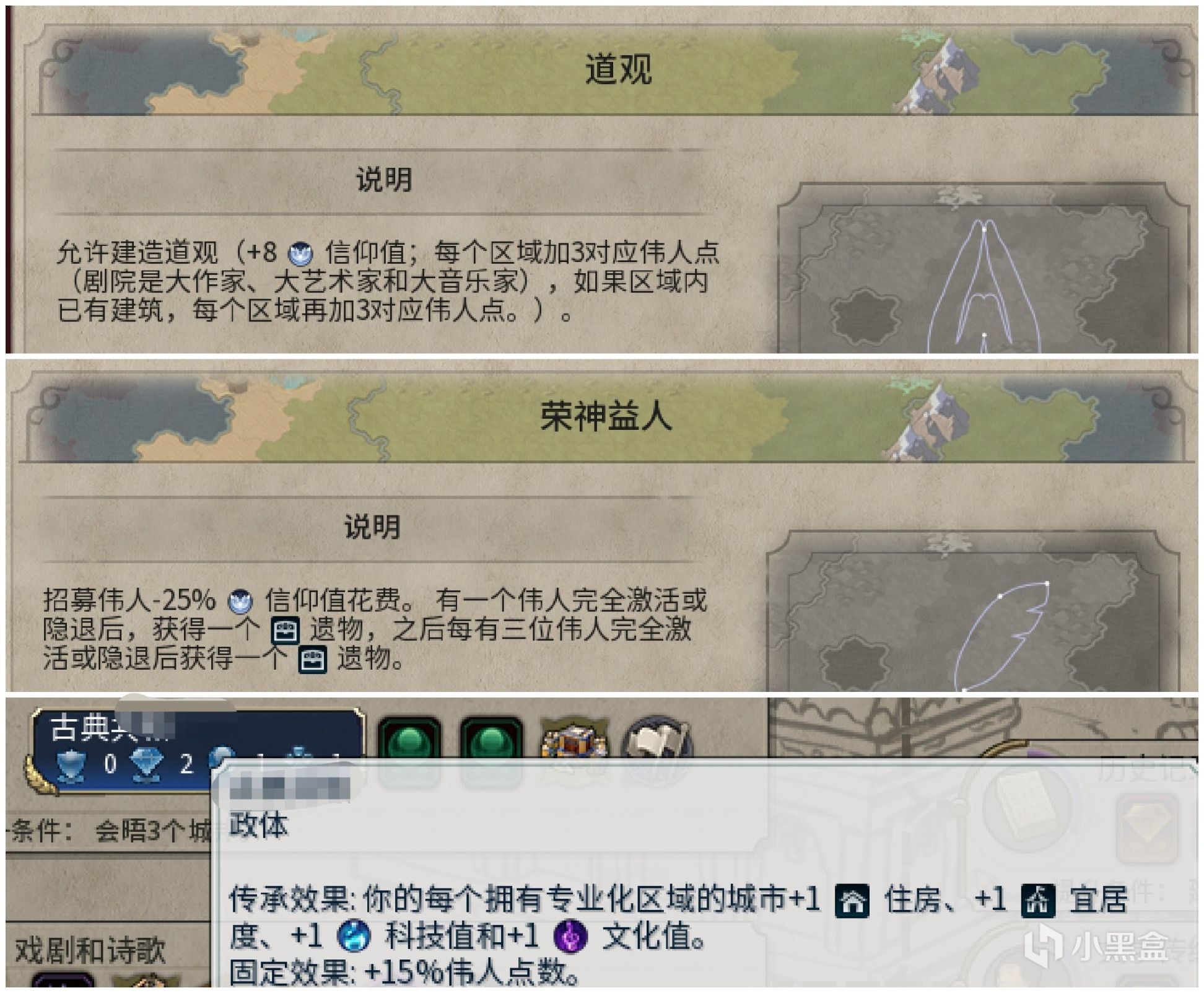Click the amenity icon next to 宜居度
The image size is (1204, 993).
1038,901
